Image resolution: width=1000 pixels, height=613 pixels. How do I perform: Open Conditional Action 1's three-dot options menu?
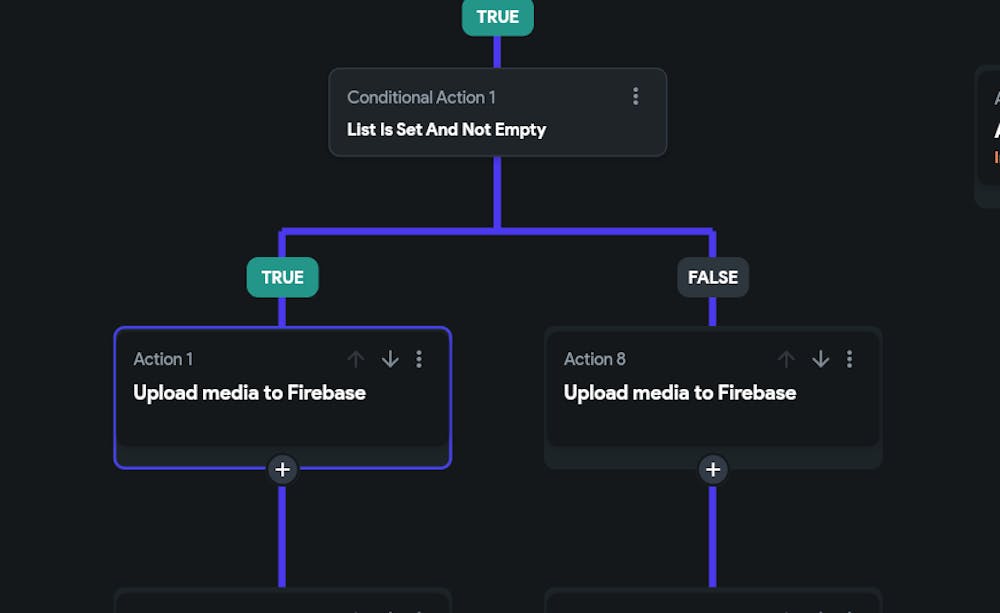click(x=636, y=96)
